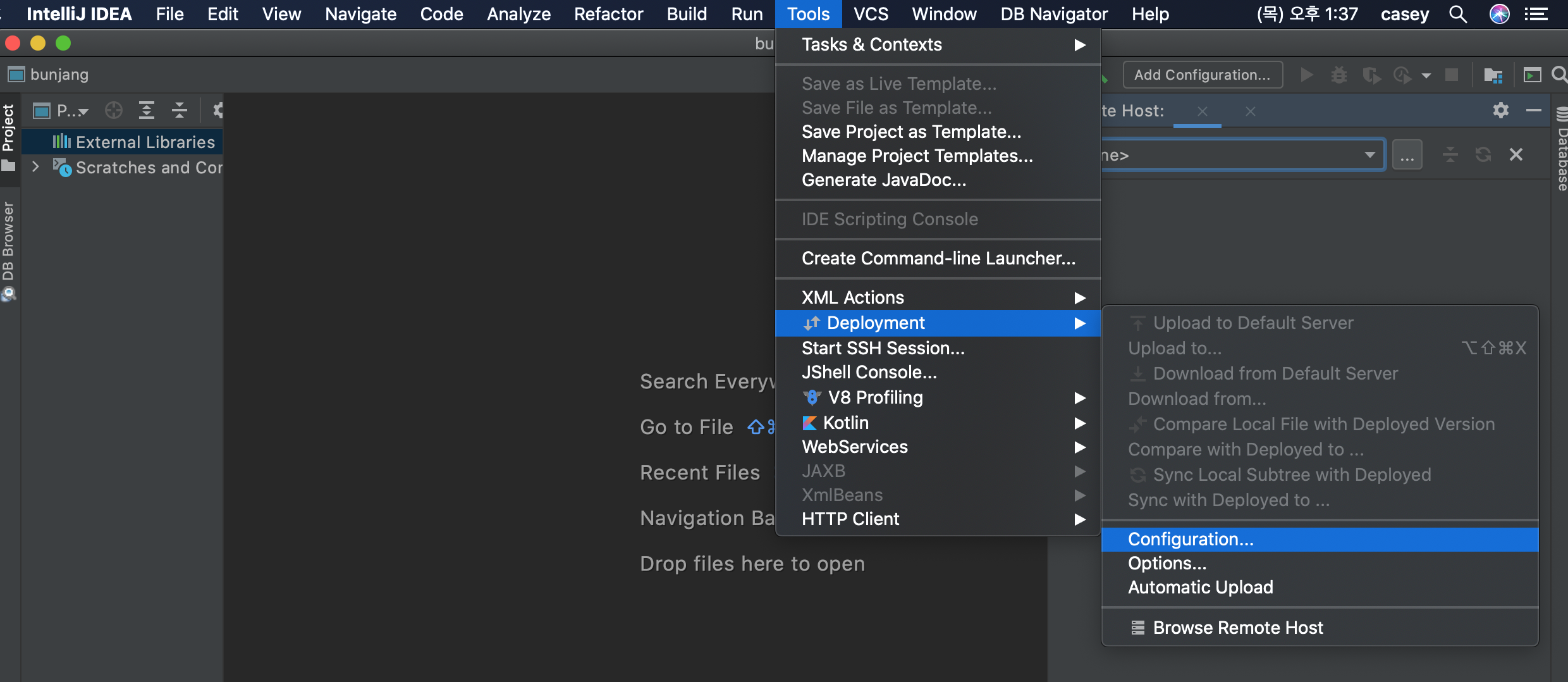Click the ellipsis button beside server combo

tap(1407, 155)
